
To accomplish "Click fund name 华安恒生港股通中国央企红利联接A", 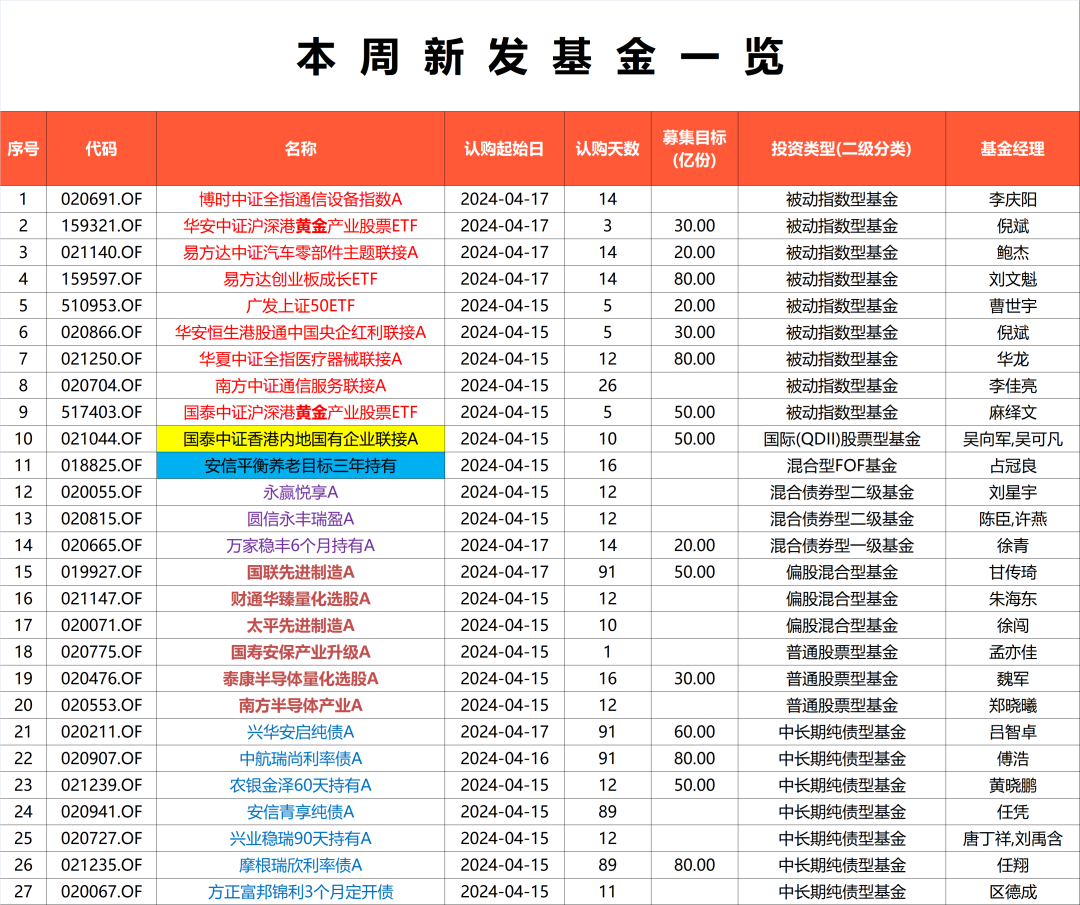I will coord(300,333).
